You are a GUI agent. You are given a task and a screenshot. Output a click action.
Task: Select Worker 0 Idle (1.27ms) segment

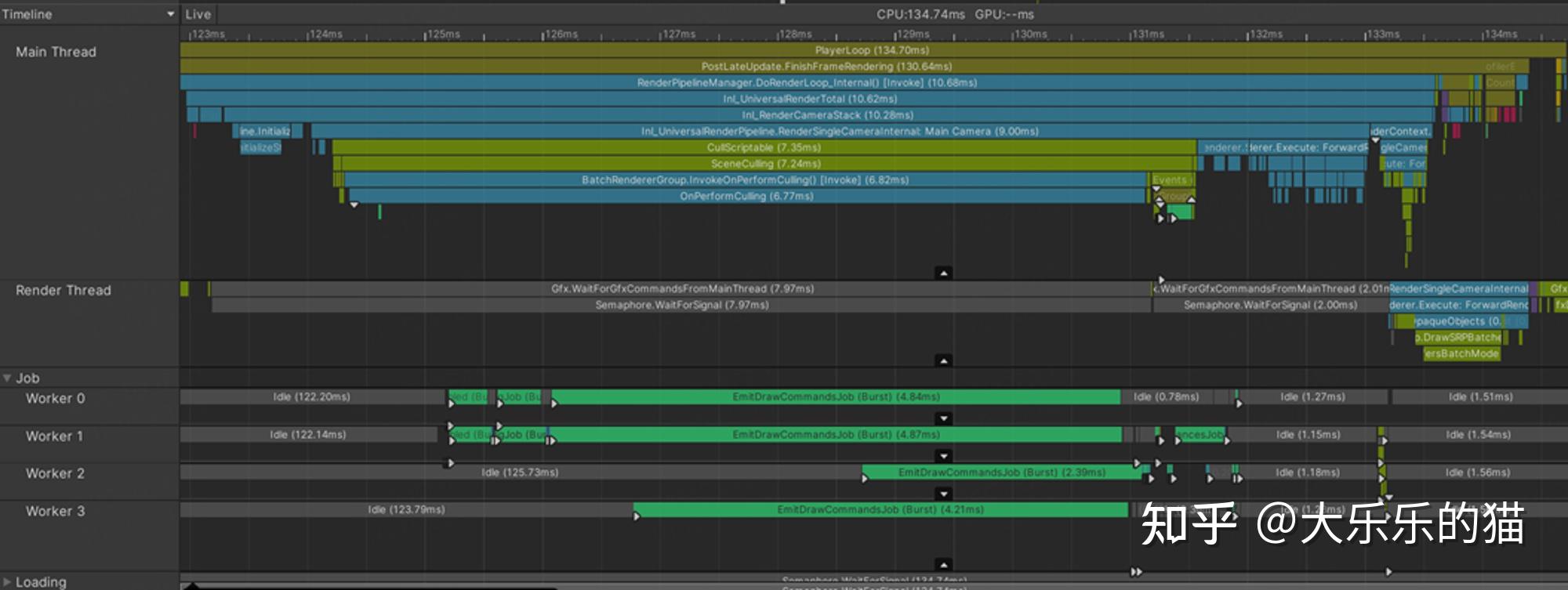tap(1312, 397)
